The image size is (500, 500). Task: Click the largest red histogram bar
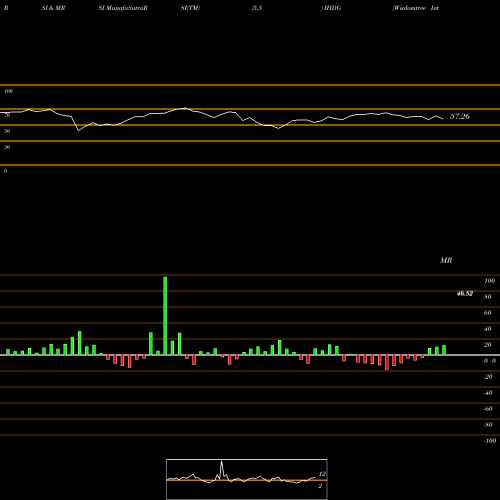(387, 362)
